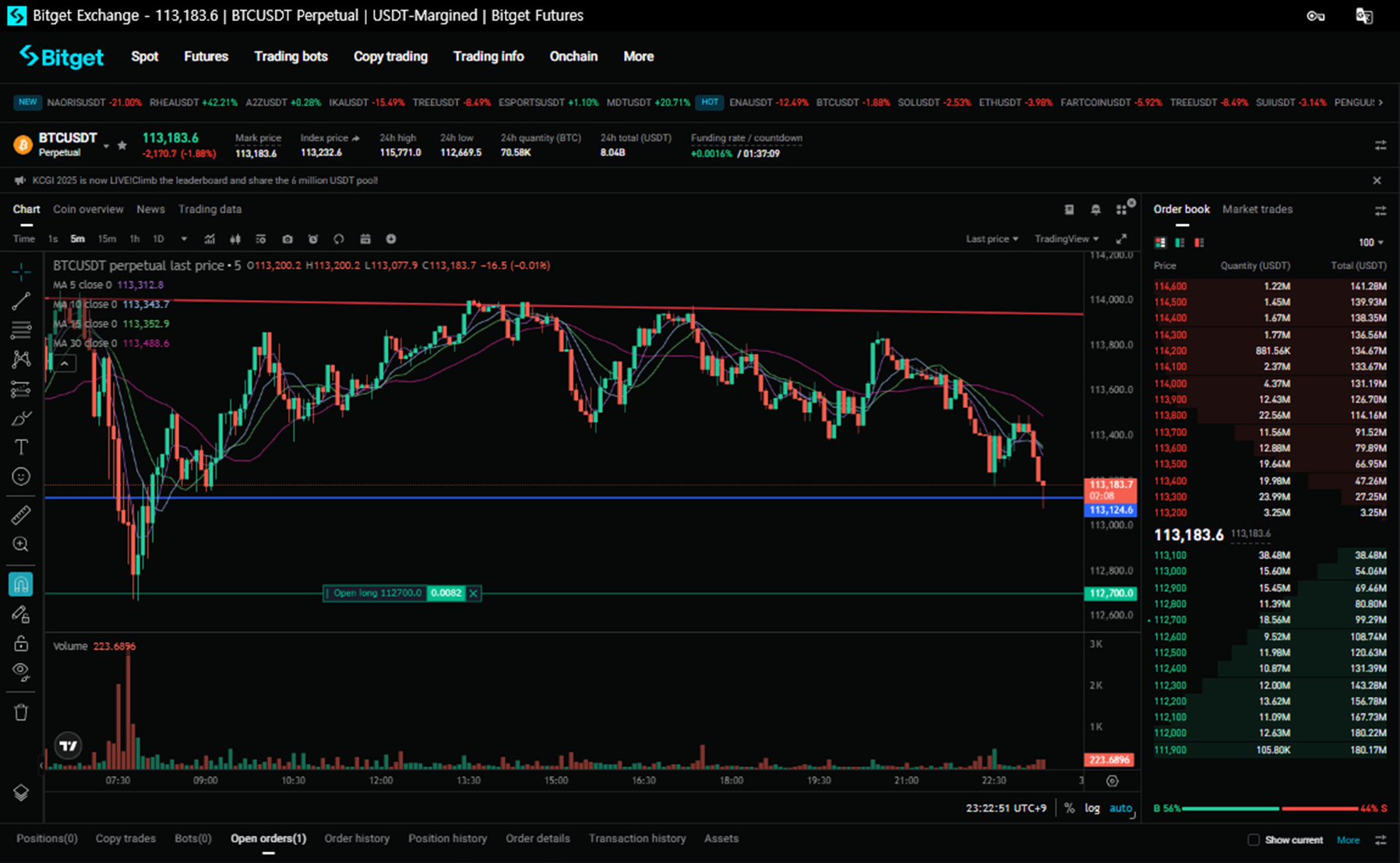Open chart time axis settings gear
1400x863 pixels.
[1112, 781]
